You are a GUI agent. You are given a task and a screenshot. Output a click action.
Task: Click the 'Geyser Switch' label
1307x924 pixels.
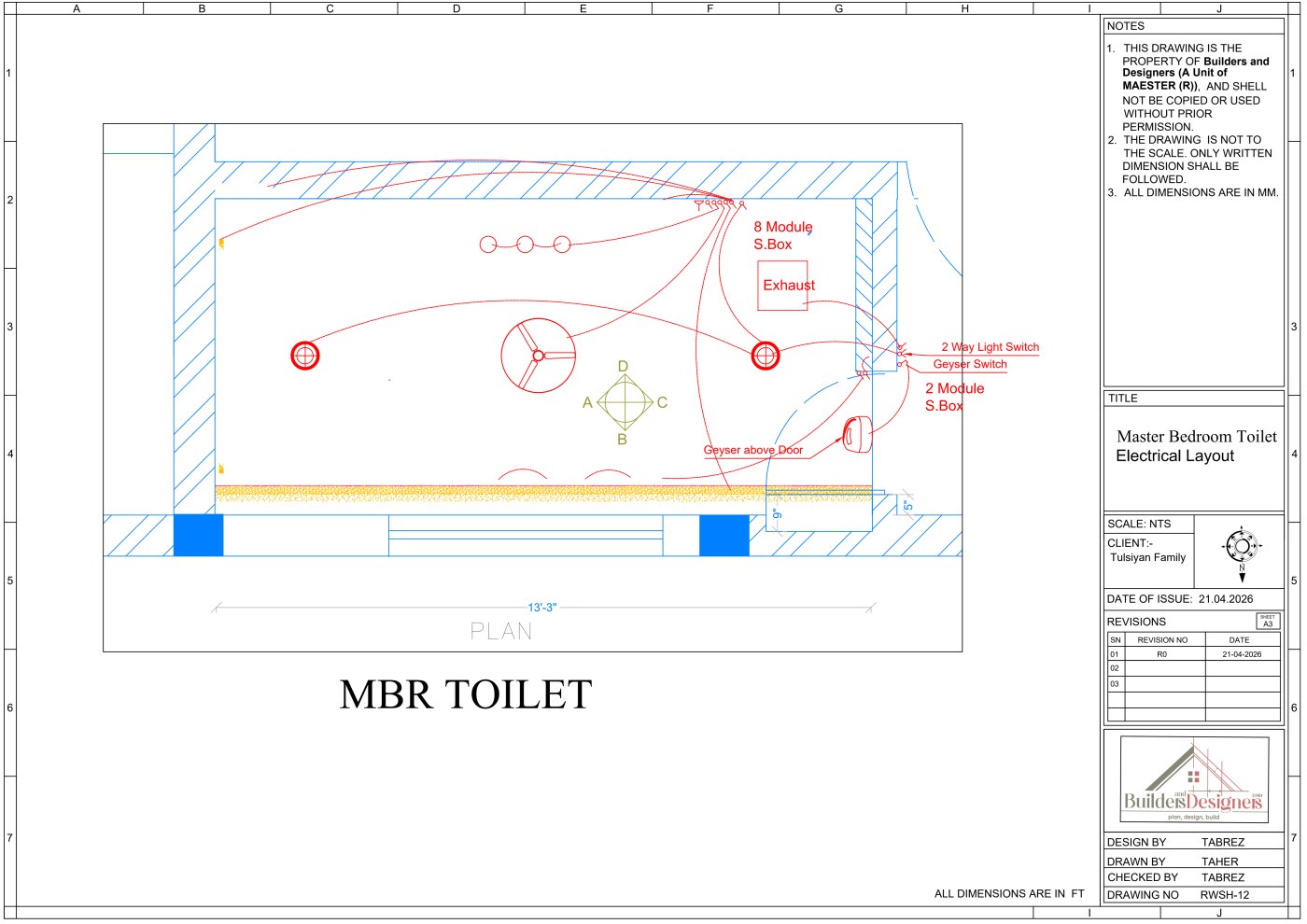[x=970, y=365]
